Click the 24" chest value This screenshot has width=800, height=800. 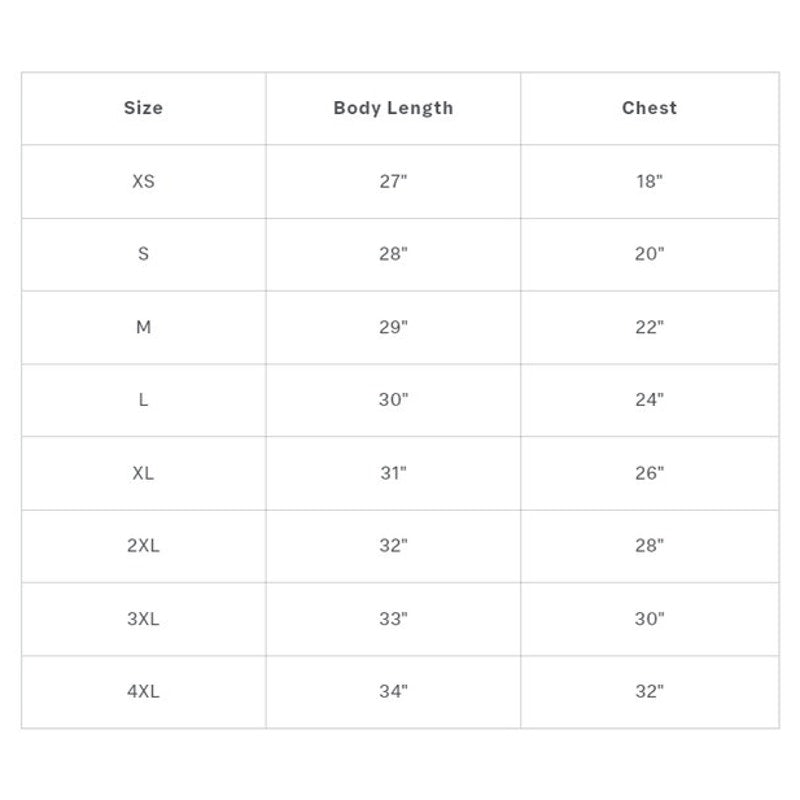tap(649, 400)
